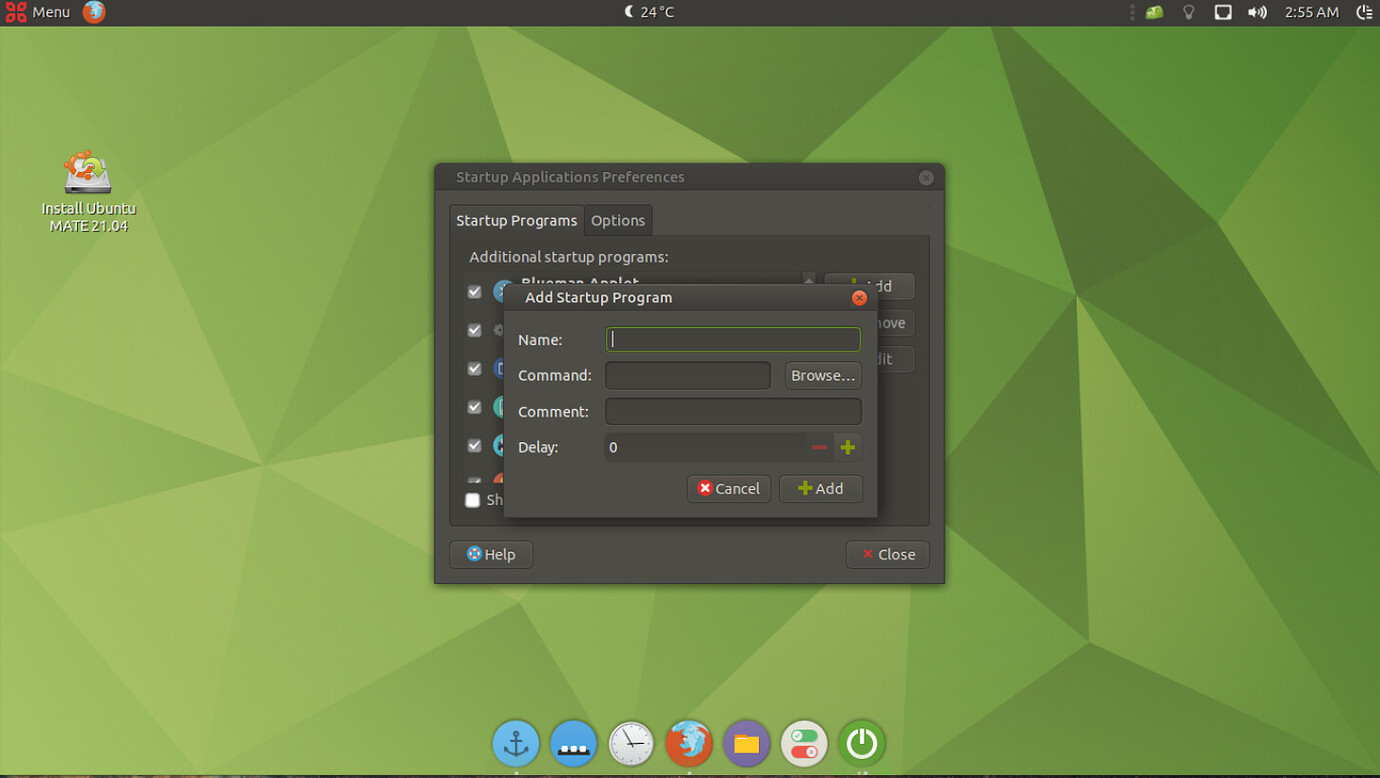1380x778 pixels.
Task: Switch to the Options tab
Action: pyautogui.click(x=618, y=220)
